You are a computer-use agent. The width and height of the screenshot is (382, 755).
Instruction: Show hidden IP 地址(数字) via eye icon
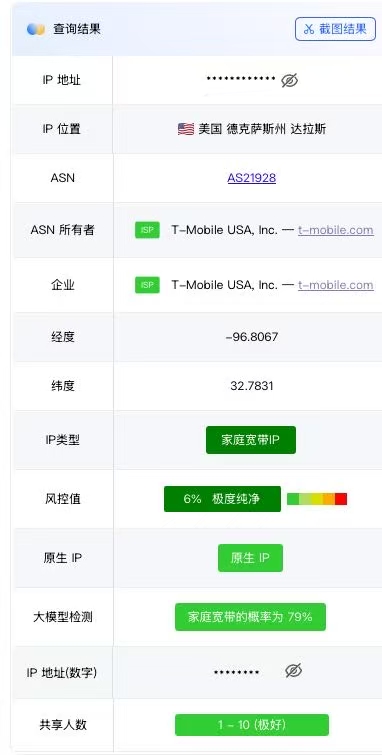click(x=293, y=670)
